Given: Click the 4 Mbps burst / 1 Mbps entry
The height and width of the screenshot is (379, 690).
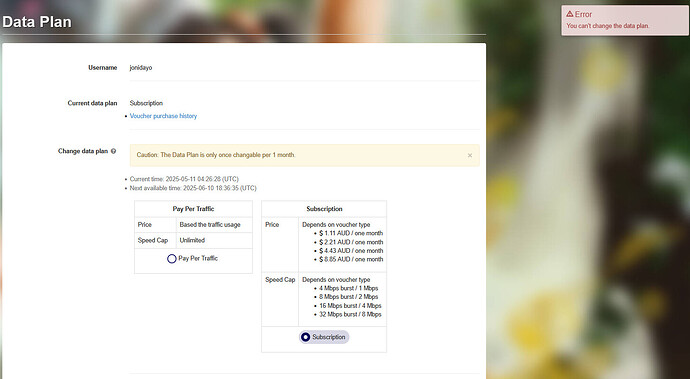Looking at the screenshot, I should coord(349,288).
